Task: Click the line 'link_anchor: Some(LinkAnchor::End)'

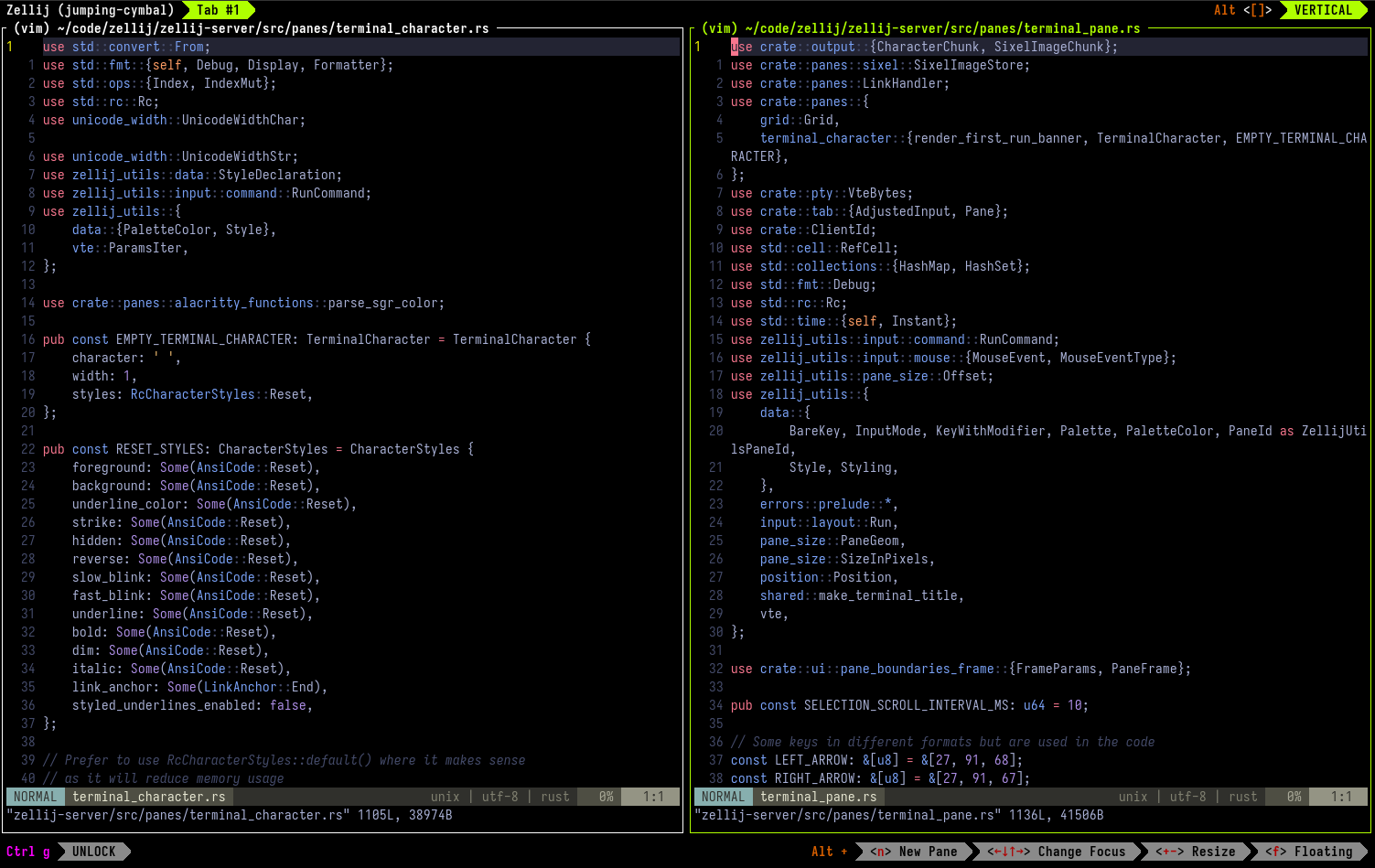Action: (x=200, y=687)
